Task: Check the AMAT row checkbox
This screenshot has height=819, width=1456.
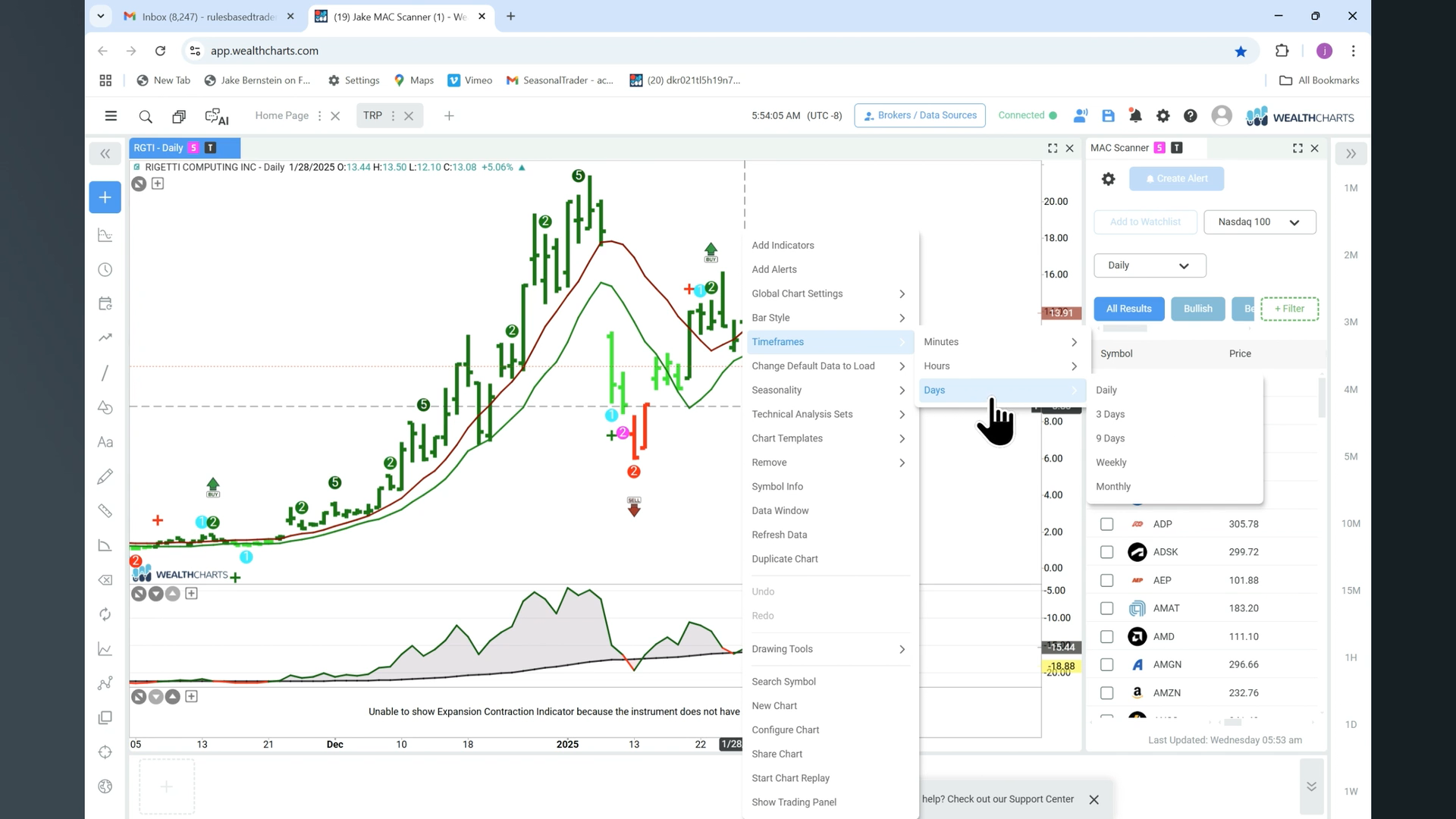Action: (x=1107, y=608)
